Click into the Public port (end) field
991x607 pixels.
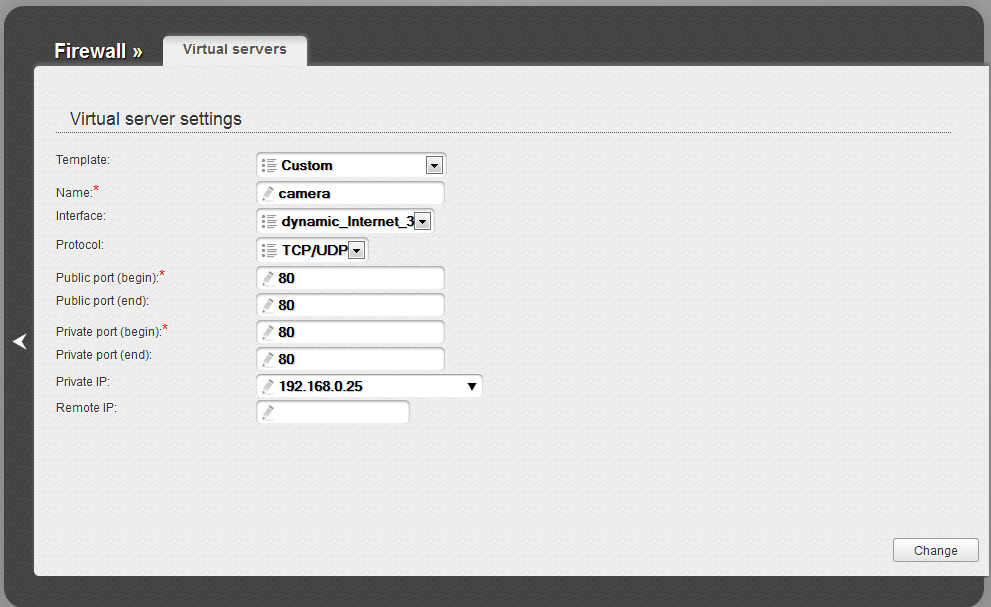pyautogui.click(x=358, y=305)
